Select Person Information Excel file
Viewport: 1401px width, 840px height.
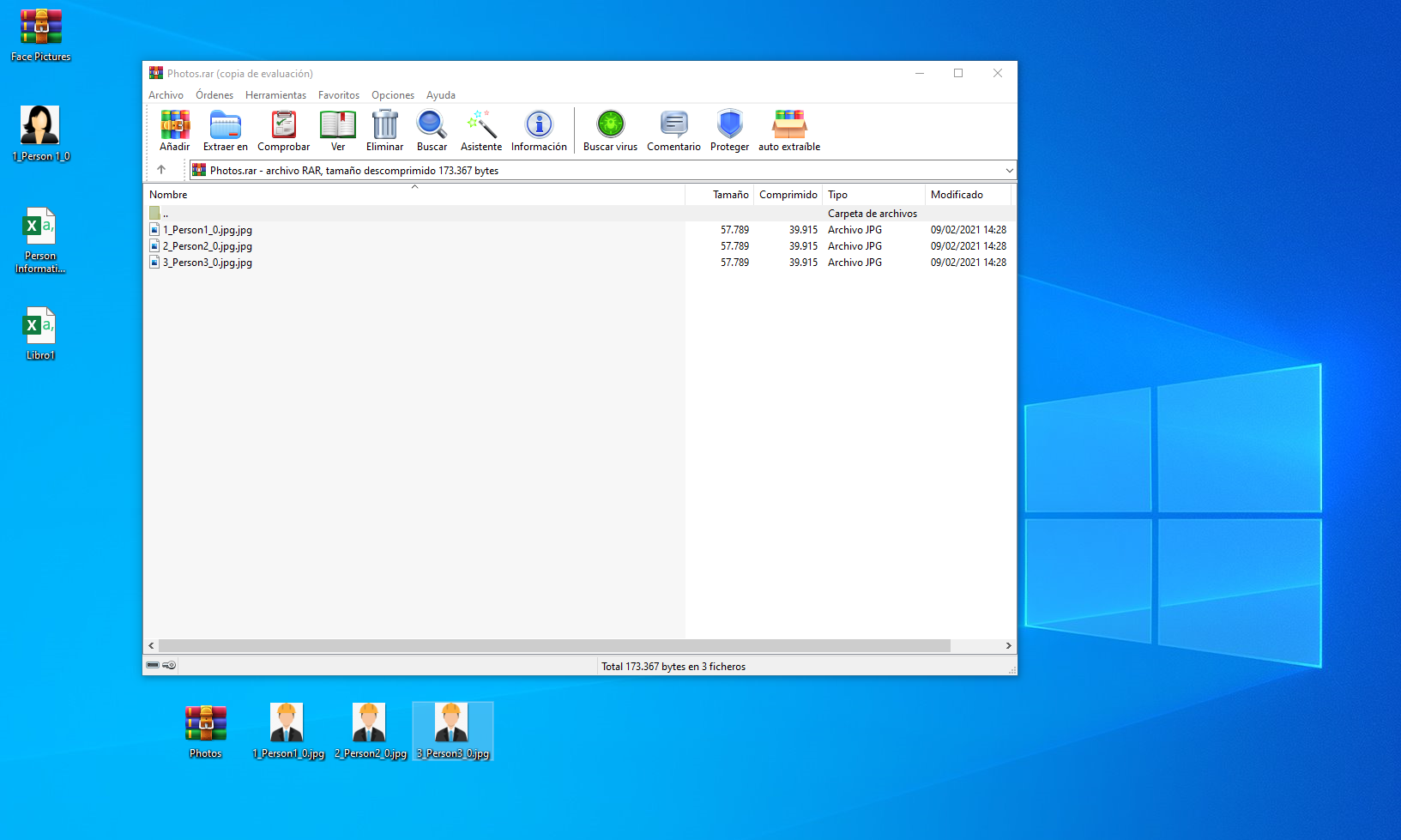pyautogui.click(x=40, y=241)
